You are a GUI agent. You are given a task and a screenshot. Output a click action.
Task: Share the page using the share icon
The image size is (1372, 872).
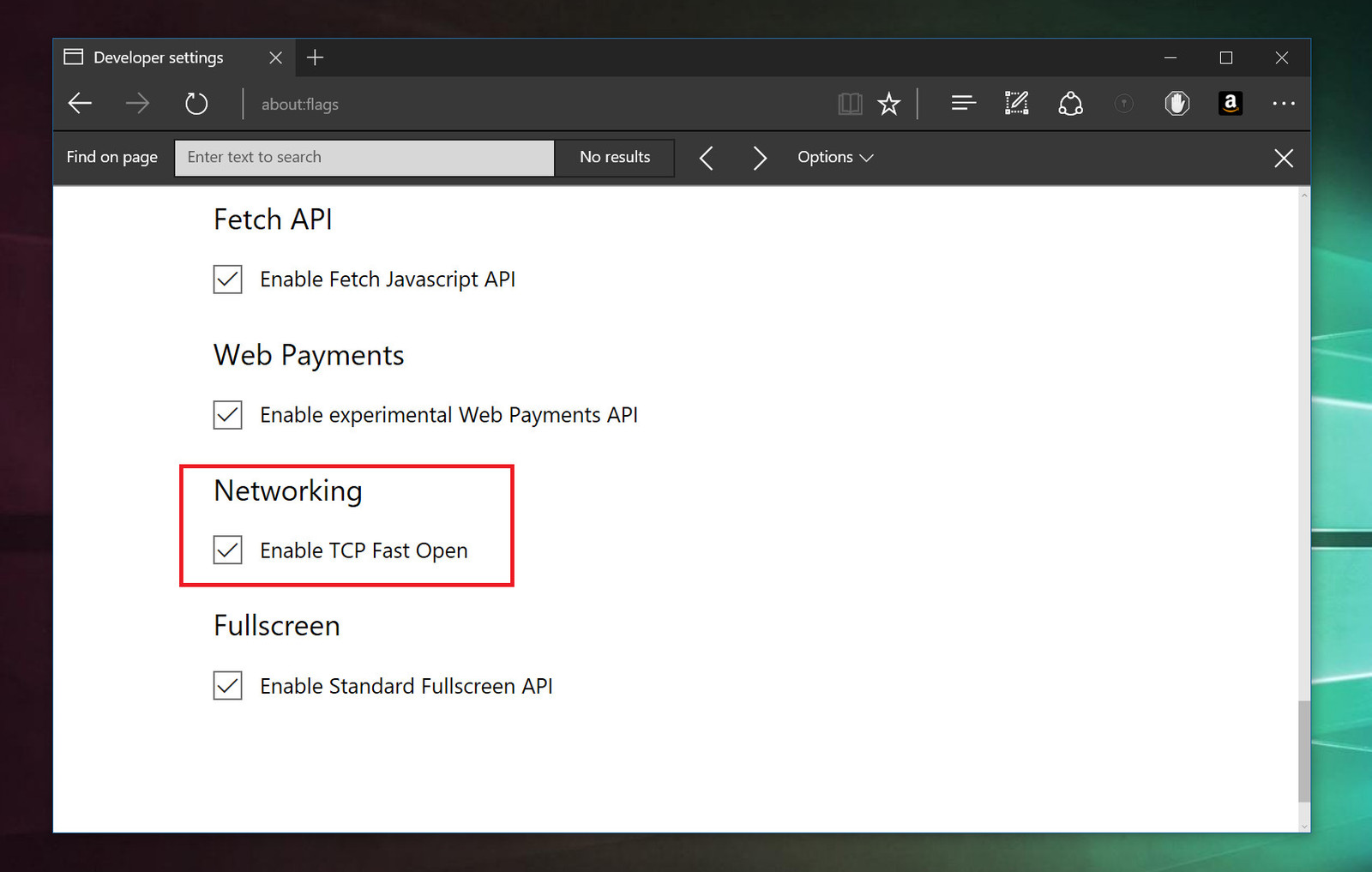coord(1071,103)
